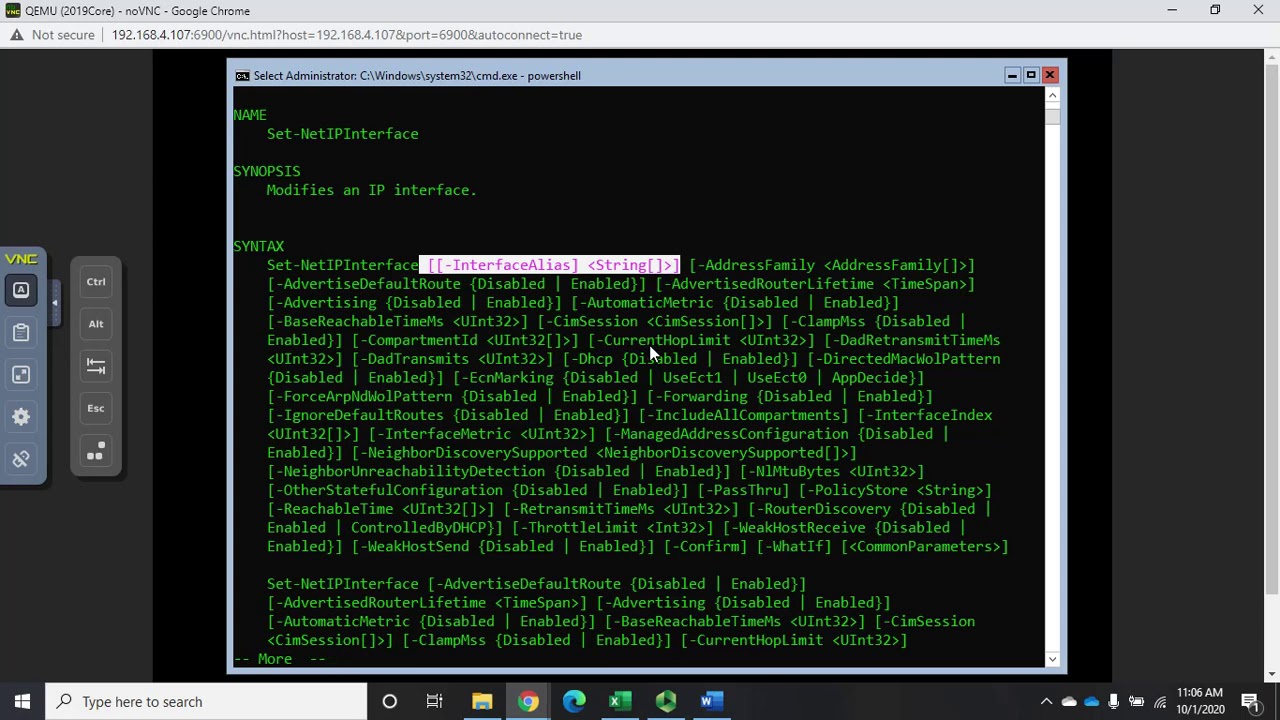Screen dimensions: 1280x720
Task: Click the cmd scrollbar up arrow
Action: point(1052,95)
